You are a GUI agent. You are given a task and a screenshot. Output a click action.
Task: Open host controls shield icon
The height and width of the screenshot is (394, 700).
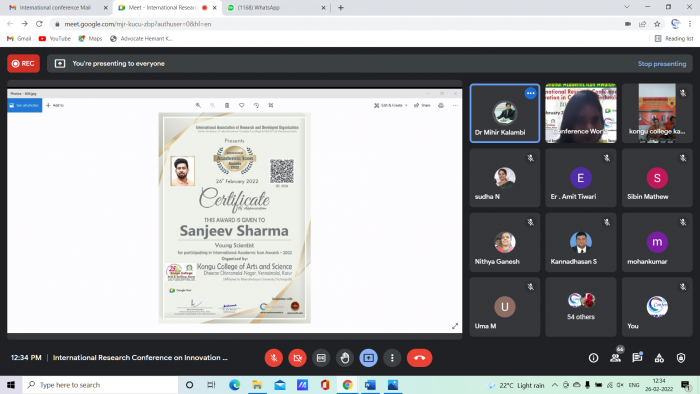(681, 357)
